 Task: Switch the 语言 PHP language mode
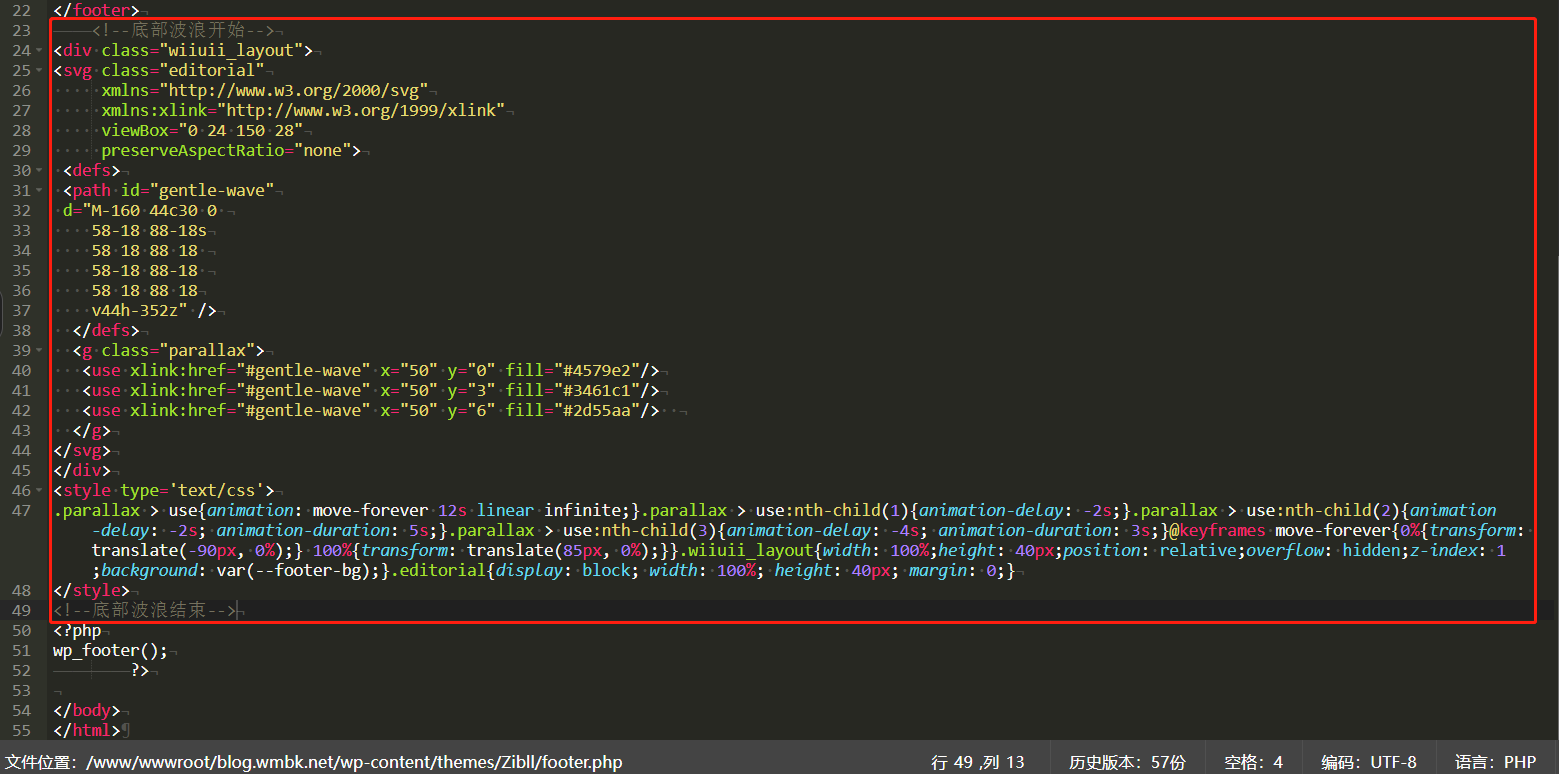1495,762
